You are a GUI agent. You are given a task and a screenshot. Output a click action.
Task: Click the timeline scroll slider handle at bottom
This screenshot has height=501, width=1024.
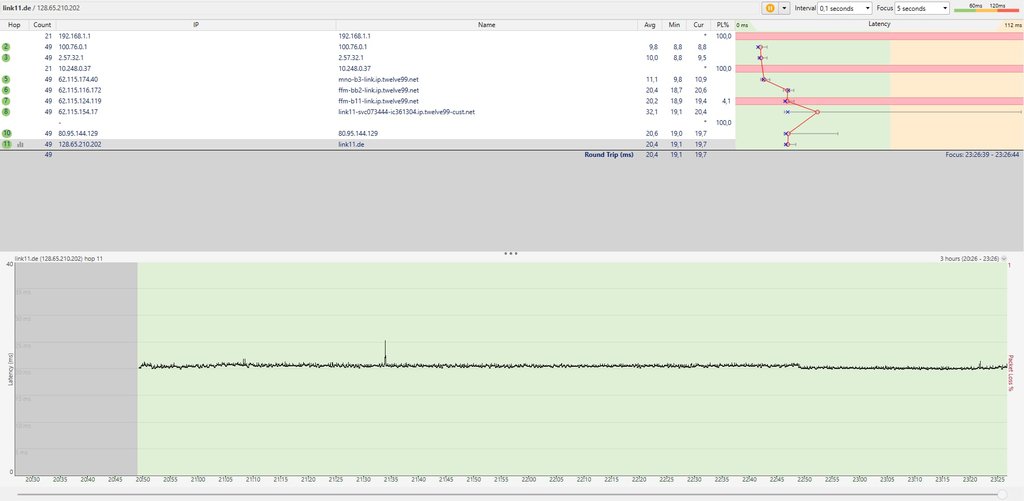1003,494
